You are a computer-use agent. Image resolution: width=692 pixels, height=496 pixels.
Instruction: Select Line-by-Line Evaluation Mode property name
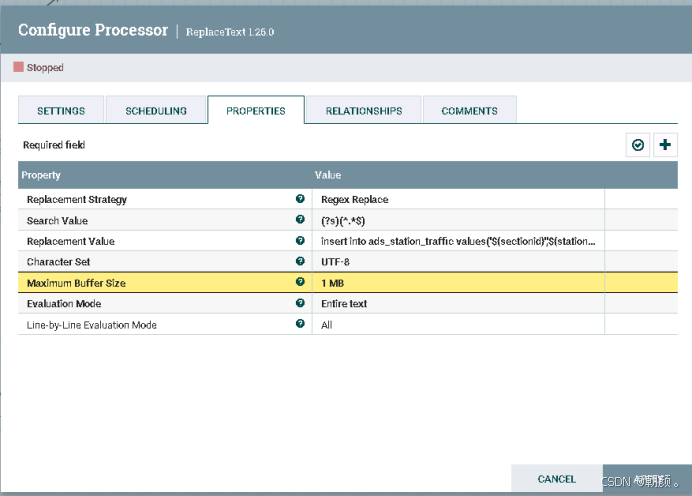(x=92, y=325)
